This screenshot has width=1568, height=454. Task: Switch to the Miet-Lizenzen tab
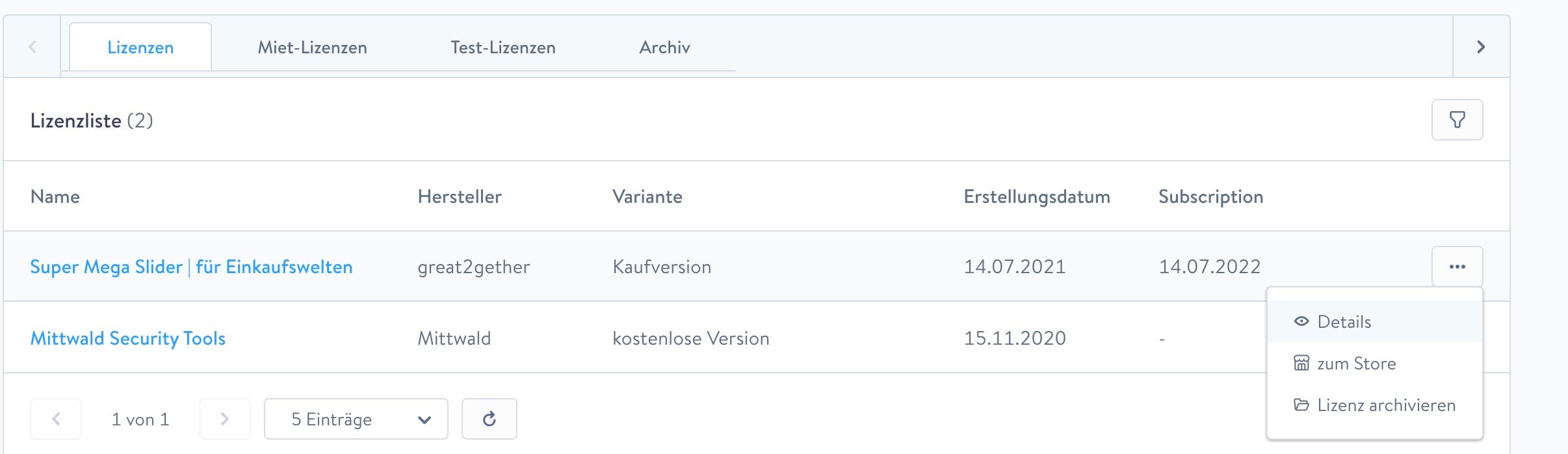[312, 47]
